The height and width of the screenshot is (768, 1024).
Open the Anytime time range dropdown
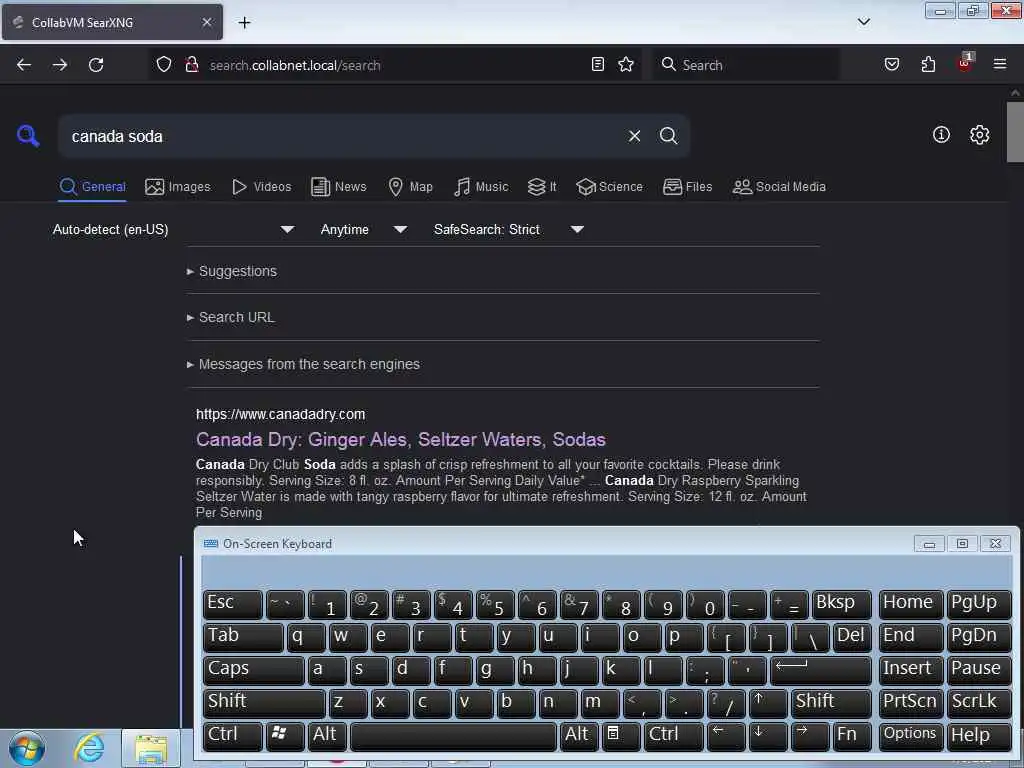[x=364, y=229]
